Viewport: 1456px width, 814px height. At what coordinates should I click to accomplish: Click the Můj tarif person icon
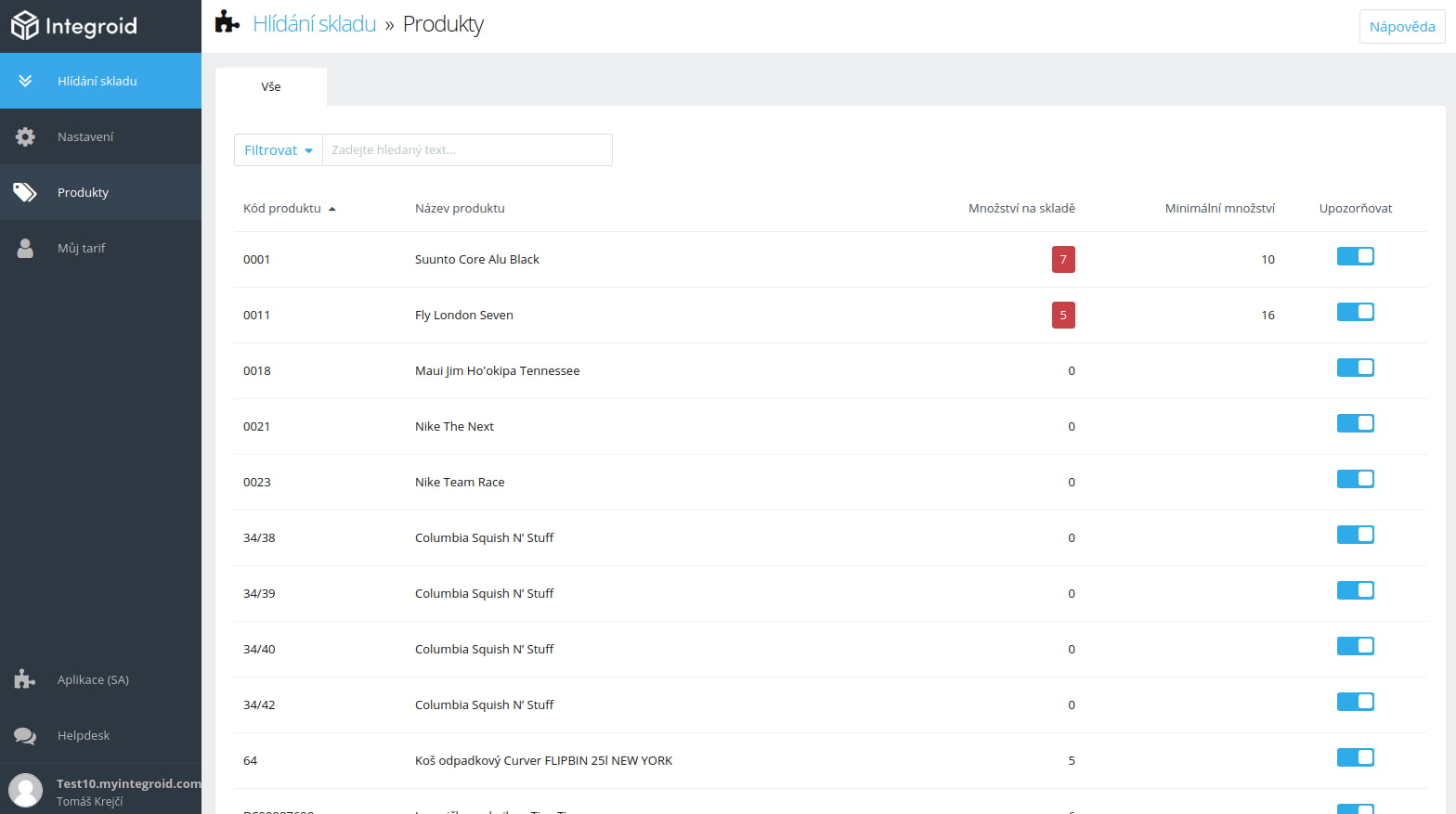point(25,248)
